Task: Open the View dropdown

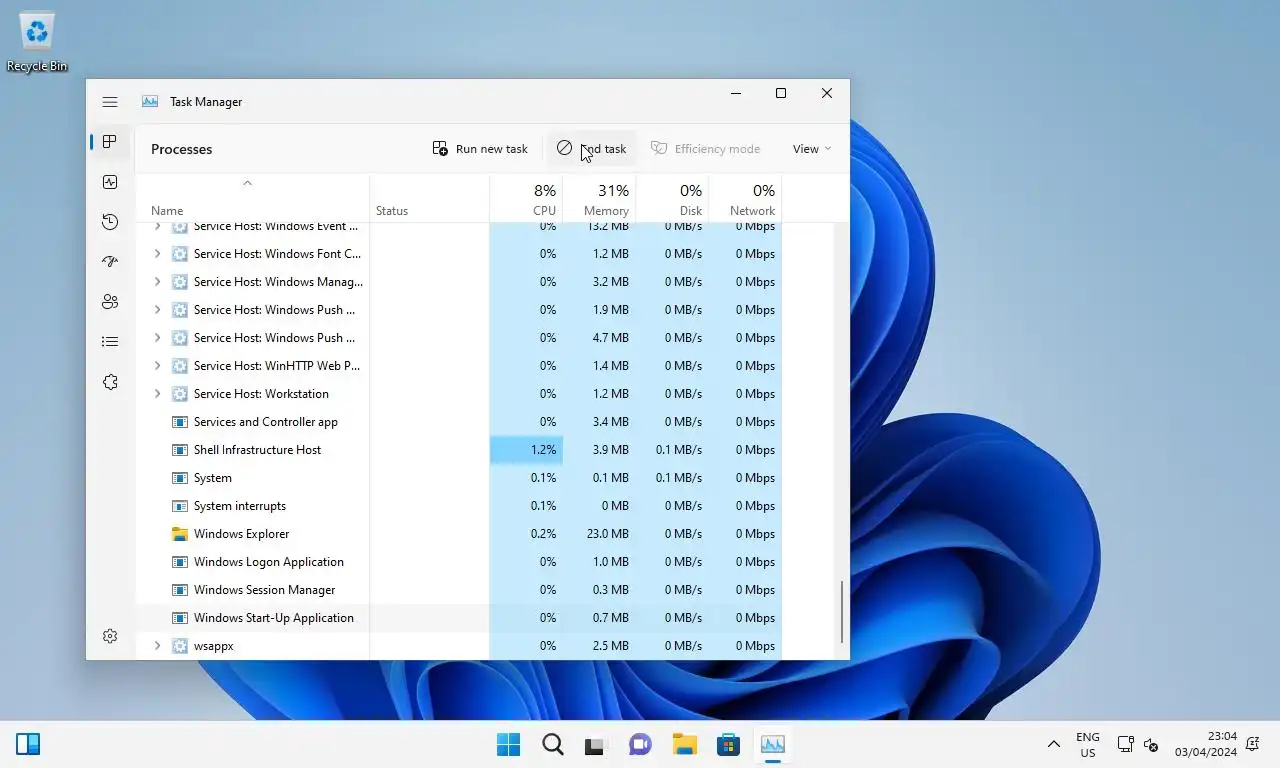Action: pos(811,149)
